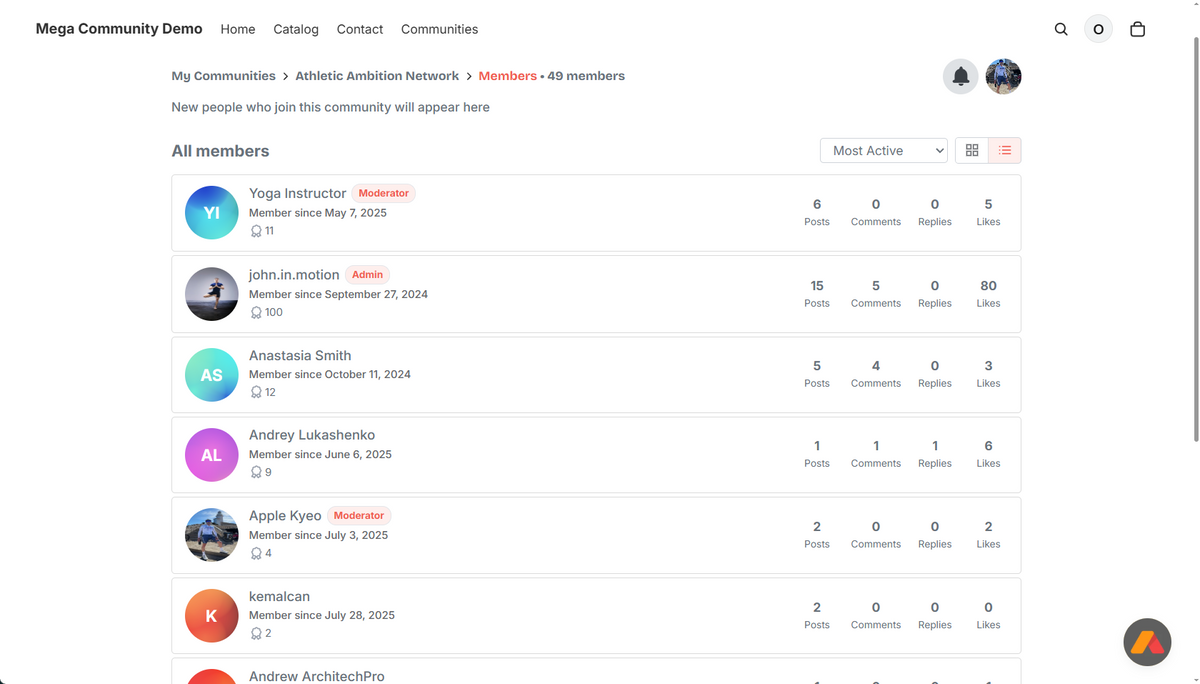The width and height of the screenshot is (1200, 684).
Task: Open Andrey Lukashenko member name
Action: pyautogui.click(x=312, y=435)
